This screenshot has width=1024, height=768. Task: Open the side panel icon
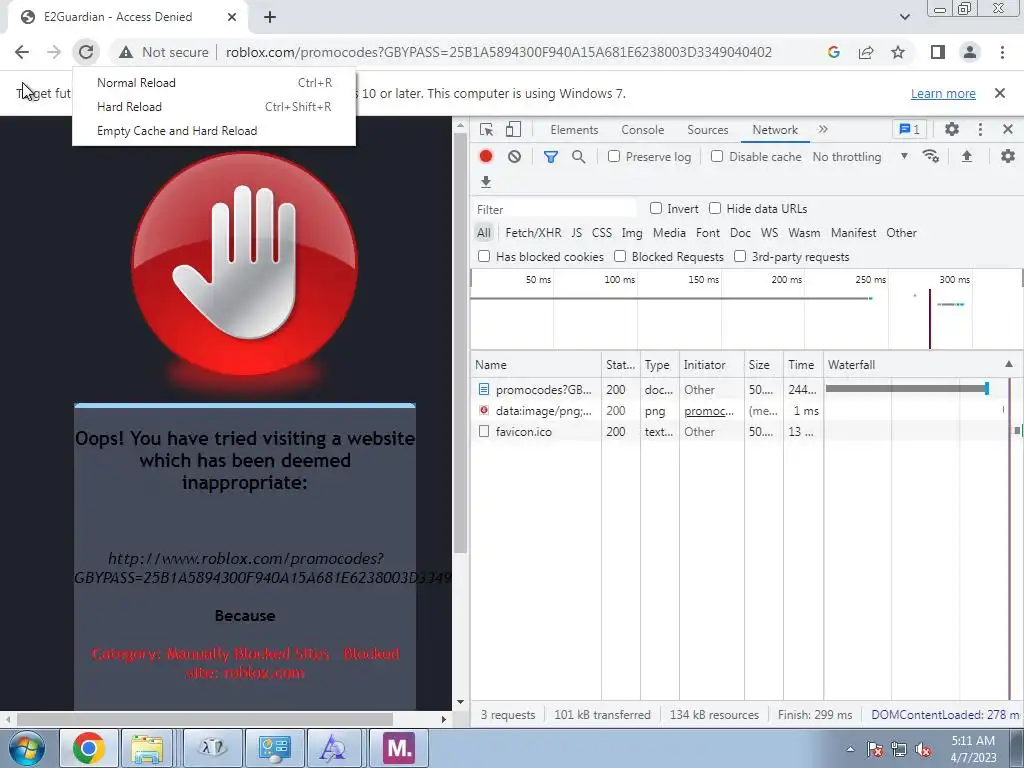(x=938, y=52)
